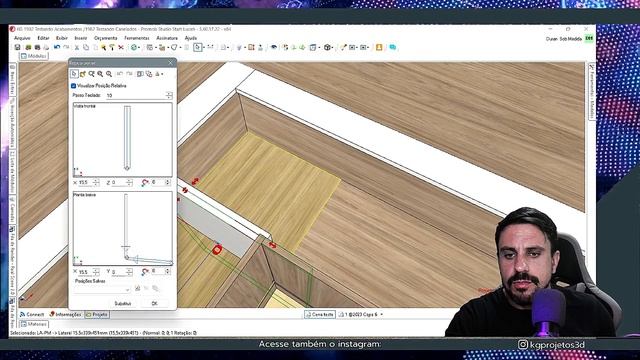Open the Inserir menu
Viewport: 640px width, 360px height.
pyautogui.click(x=81, y=38)
